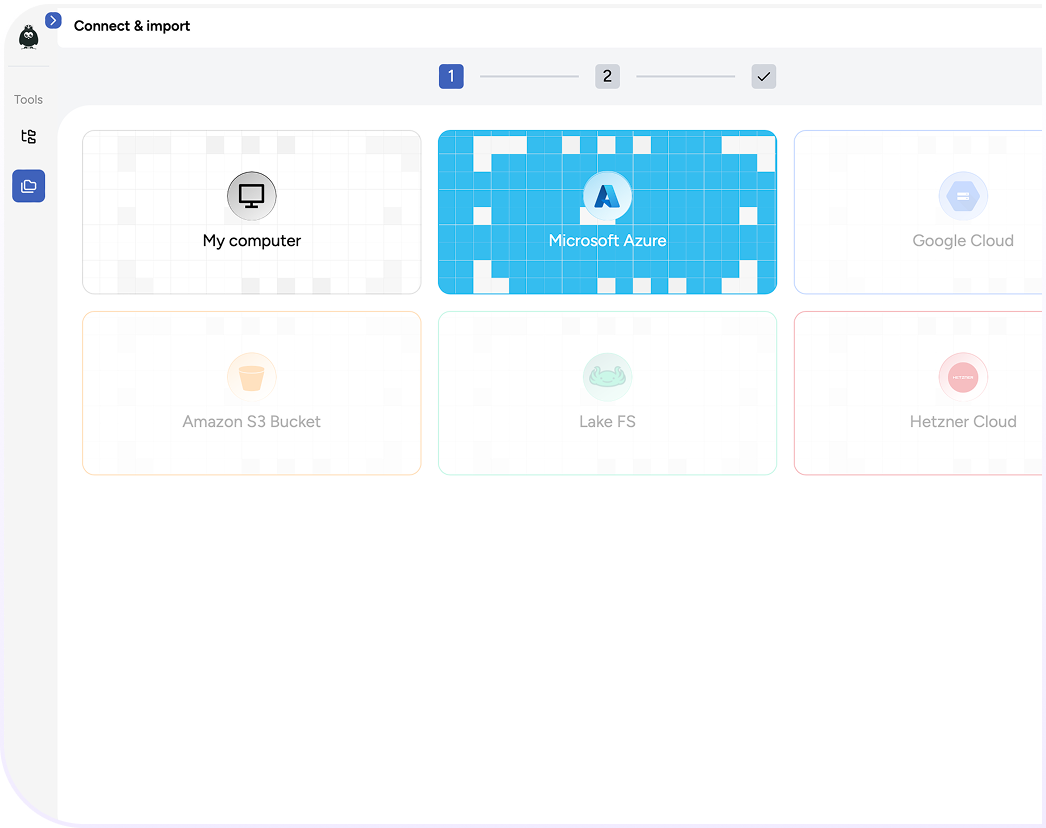The image size is (1046, 828).
Task: Choose Microsoft Azure as the data source
Action: pyautogui.click(x=607, y=212)
